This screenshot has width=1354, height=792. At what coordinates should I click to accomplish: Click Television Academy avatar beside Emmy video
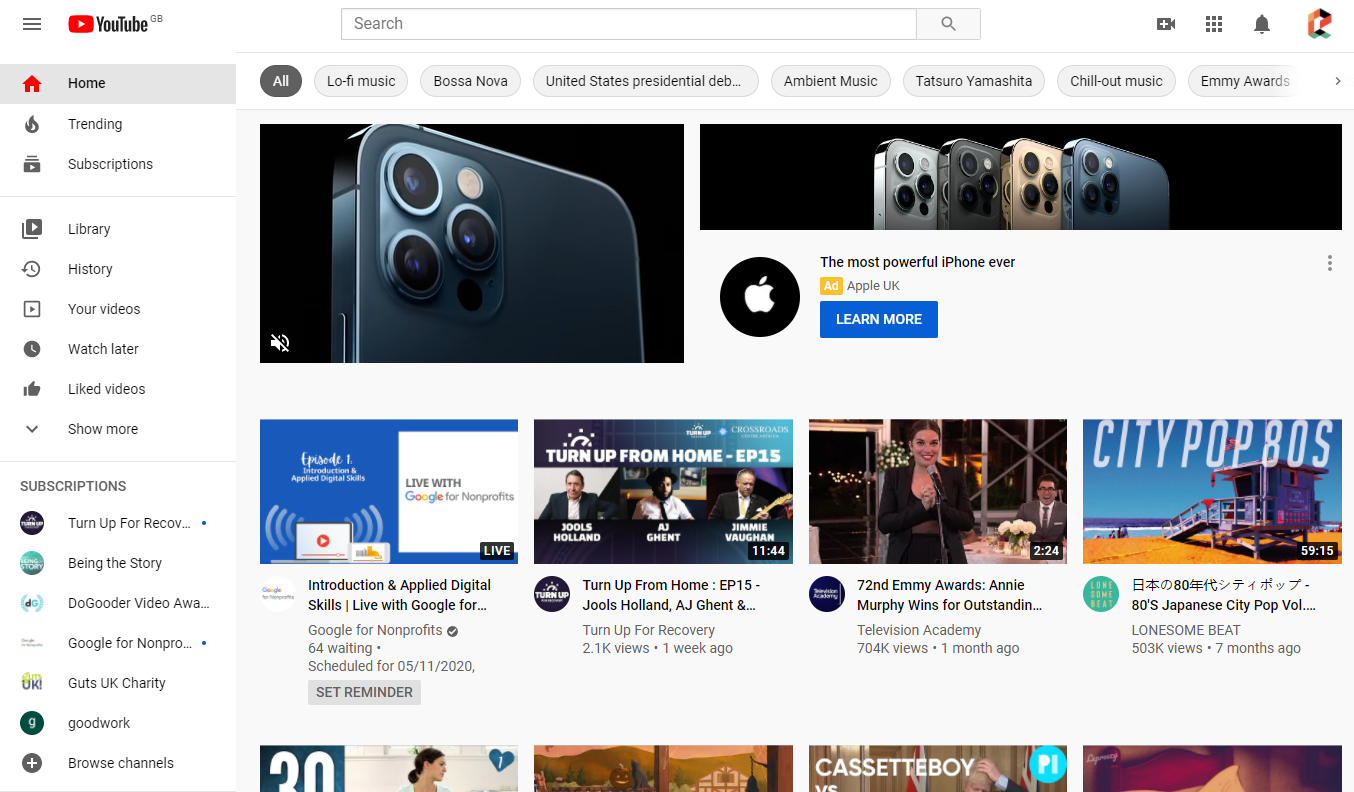tap(827, 594)
